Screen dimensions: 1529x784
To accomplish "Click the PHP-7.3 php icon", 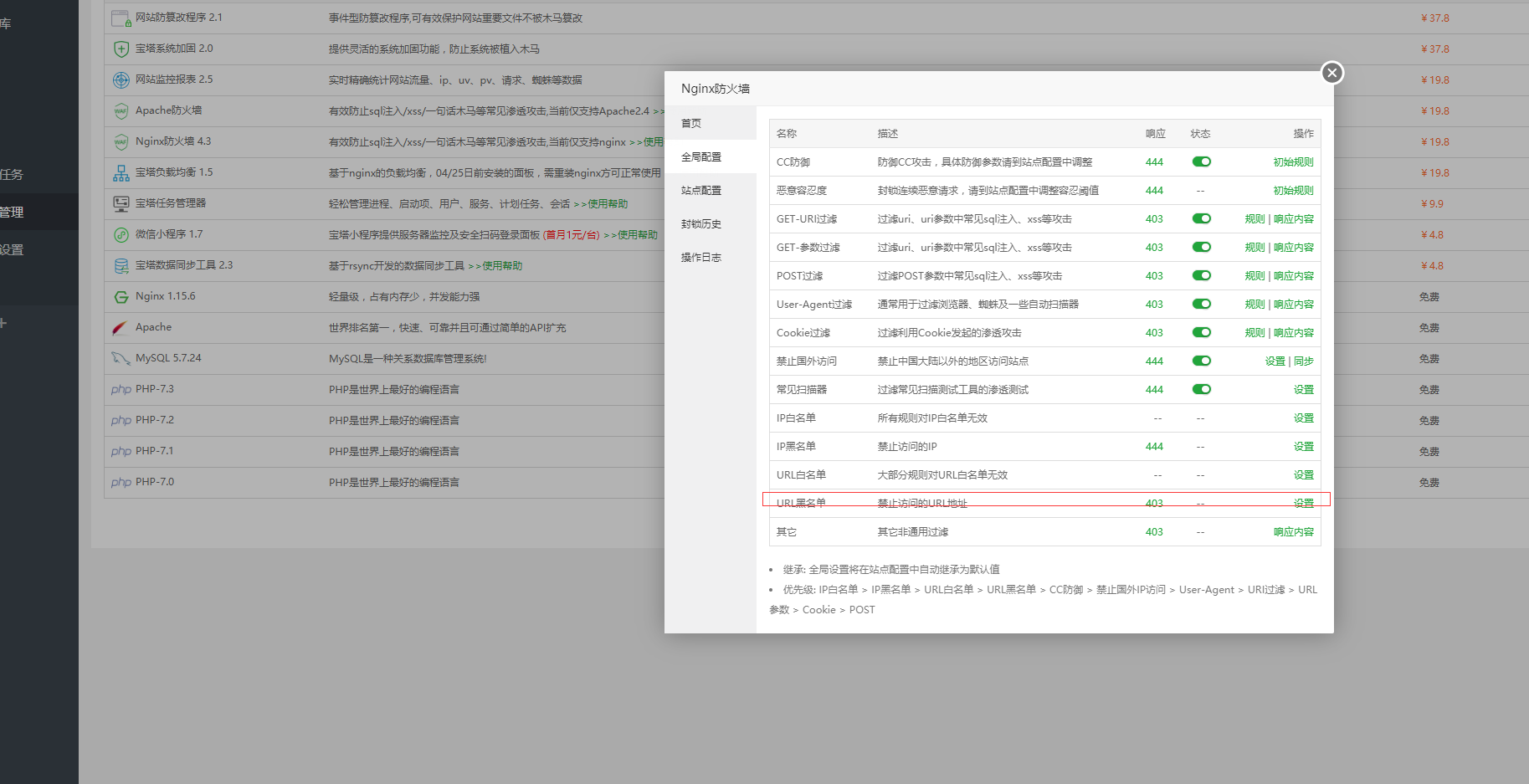I will pyautogui.click(x=121, y=389).
